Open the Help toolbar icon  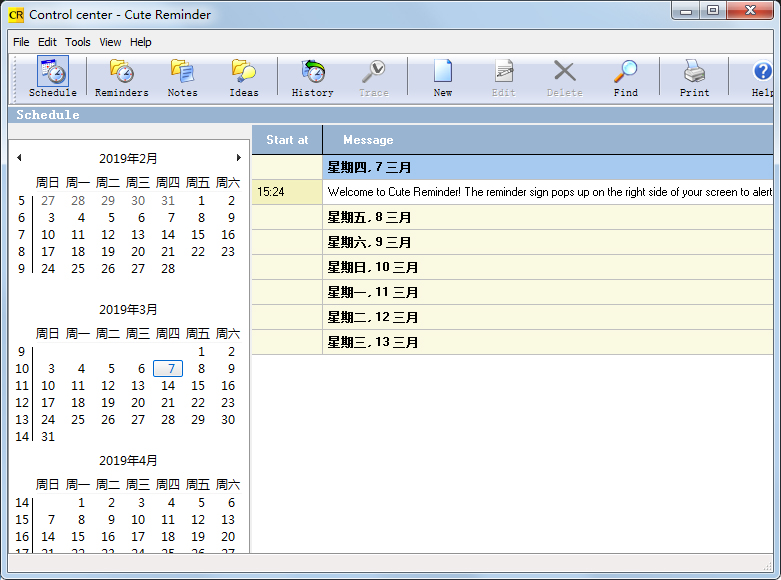coord(762,77)
